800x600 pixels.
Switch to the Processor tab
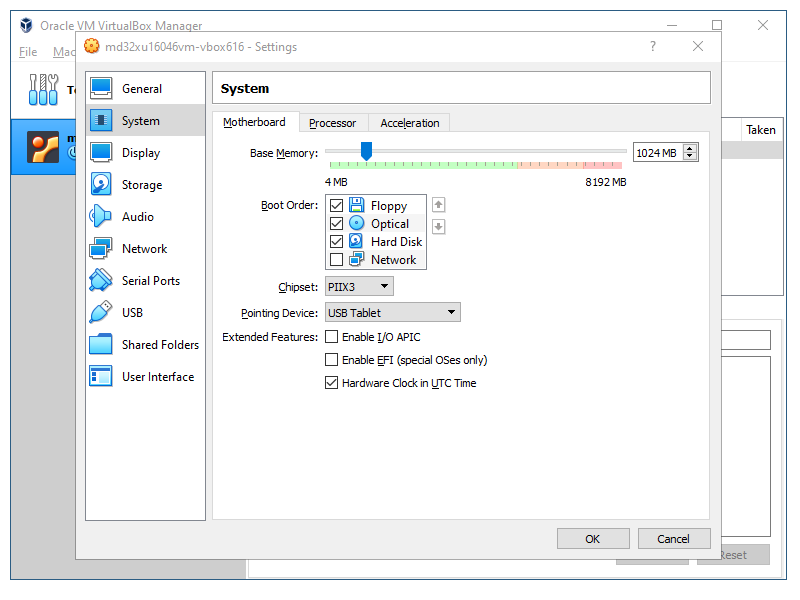coord(332,123)
